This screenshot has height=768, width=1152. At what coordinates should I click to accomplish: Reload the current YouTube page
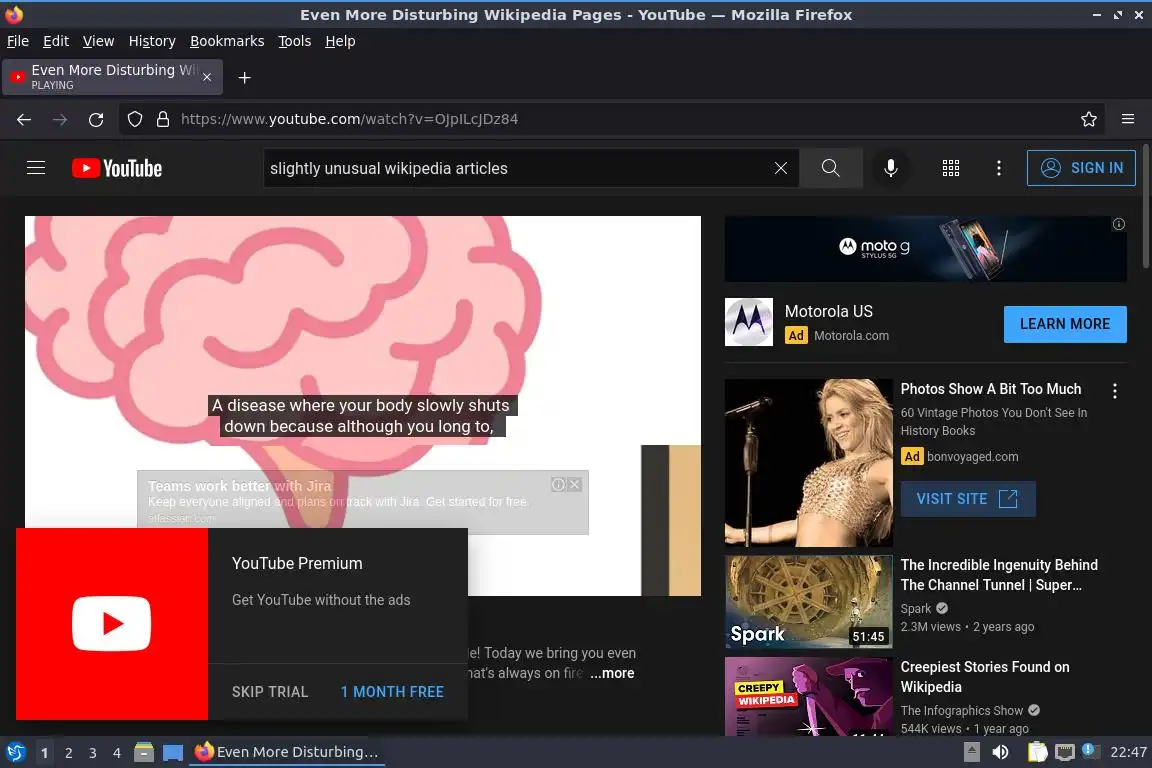coord(96,119)
